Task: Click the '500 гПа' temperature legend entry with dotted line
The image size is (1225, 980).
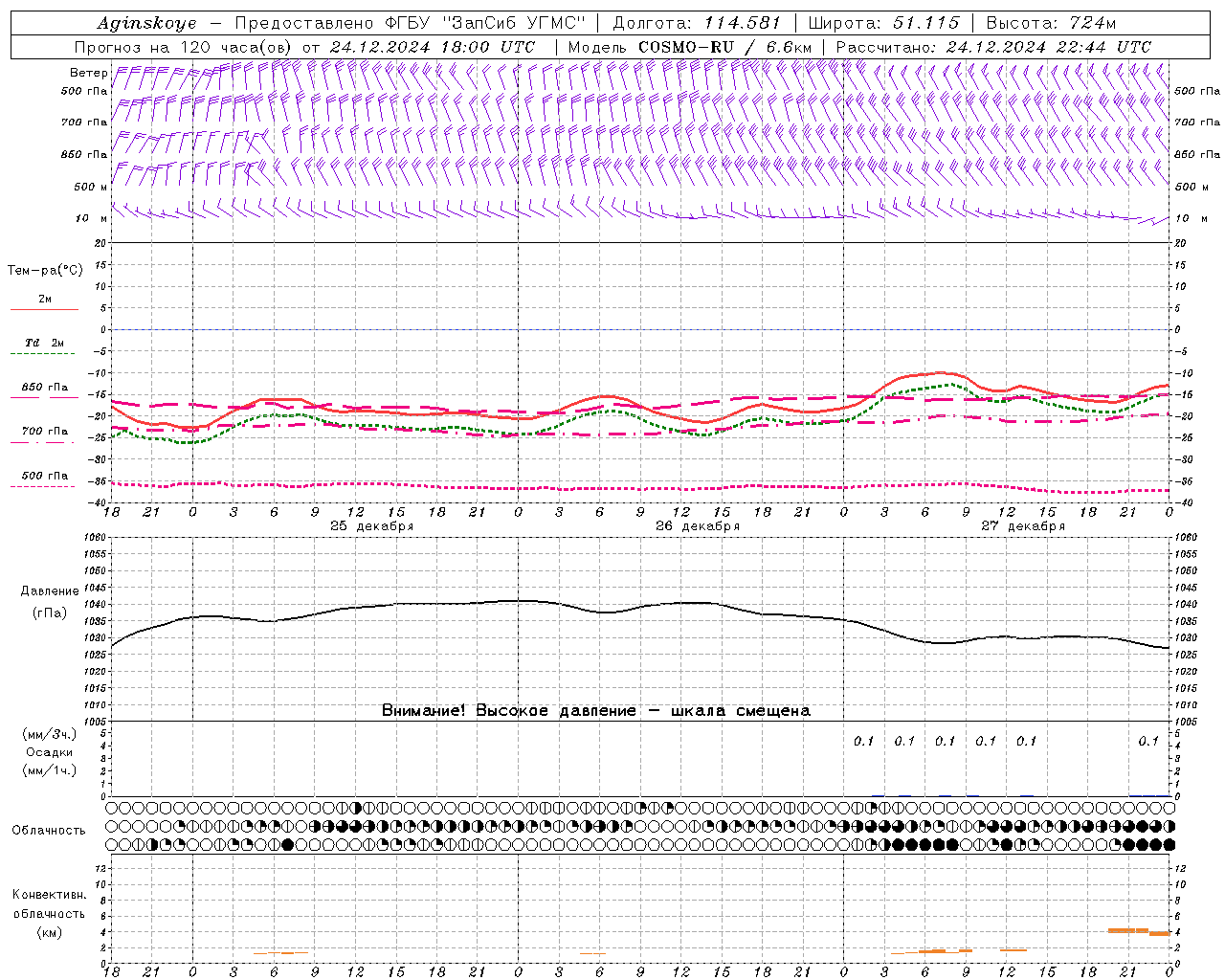Action: (x=44, y=476)
